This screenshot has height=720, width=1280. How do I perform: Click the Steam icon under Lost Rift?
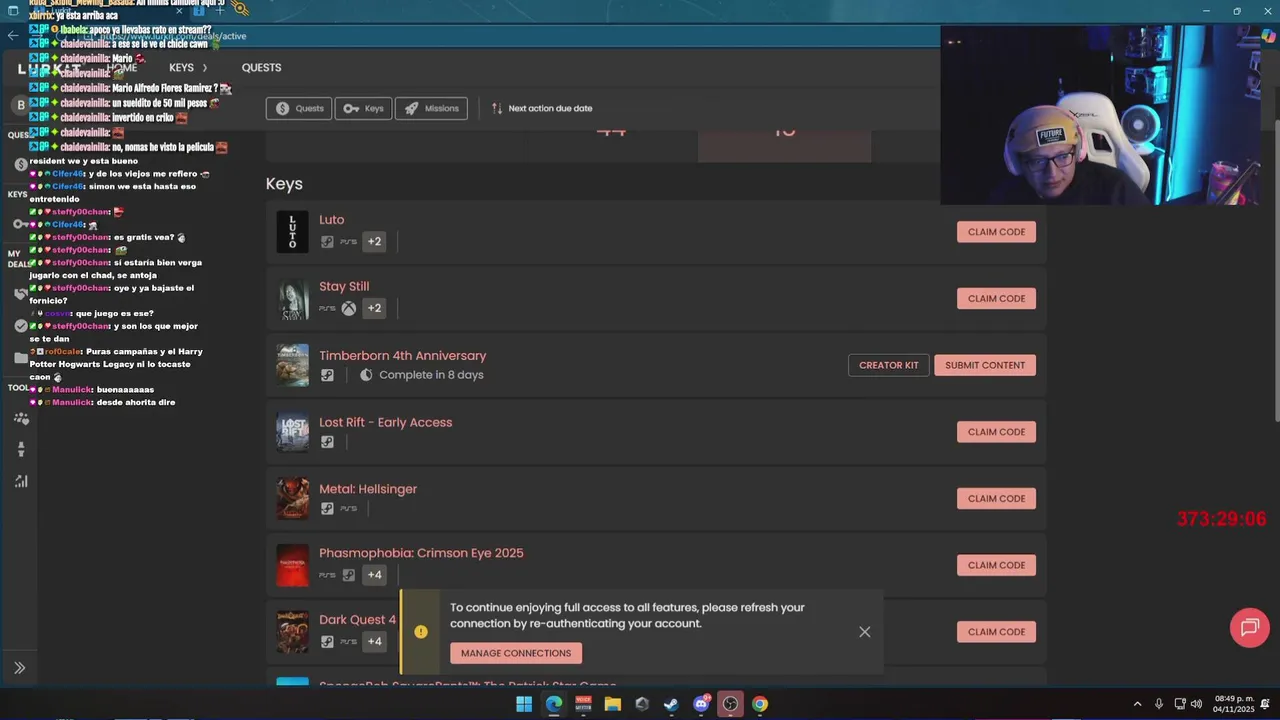327,442
